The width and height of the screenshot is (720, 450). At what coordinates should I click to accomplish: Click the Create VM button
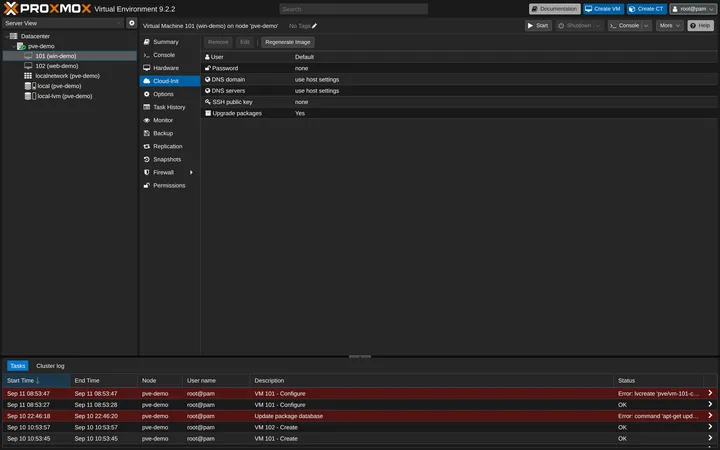pos(602,9)
